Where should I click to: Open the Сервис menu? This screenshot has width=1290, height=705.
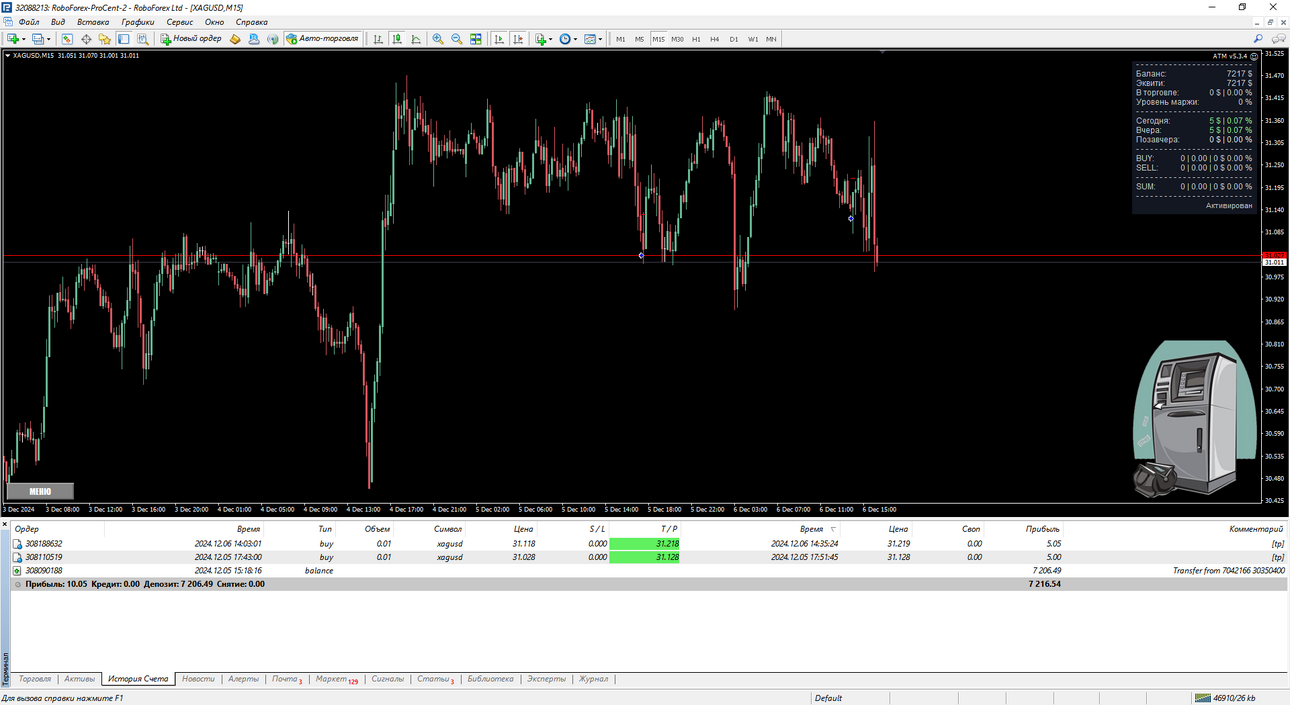click(x=180, y=22)
